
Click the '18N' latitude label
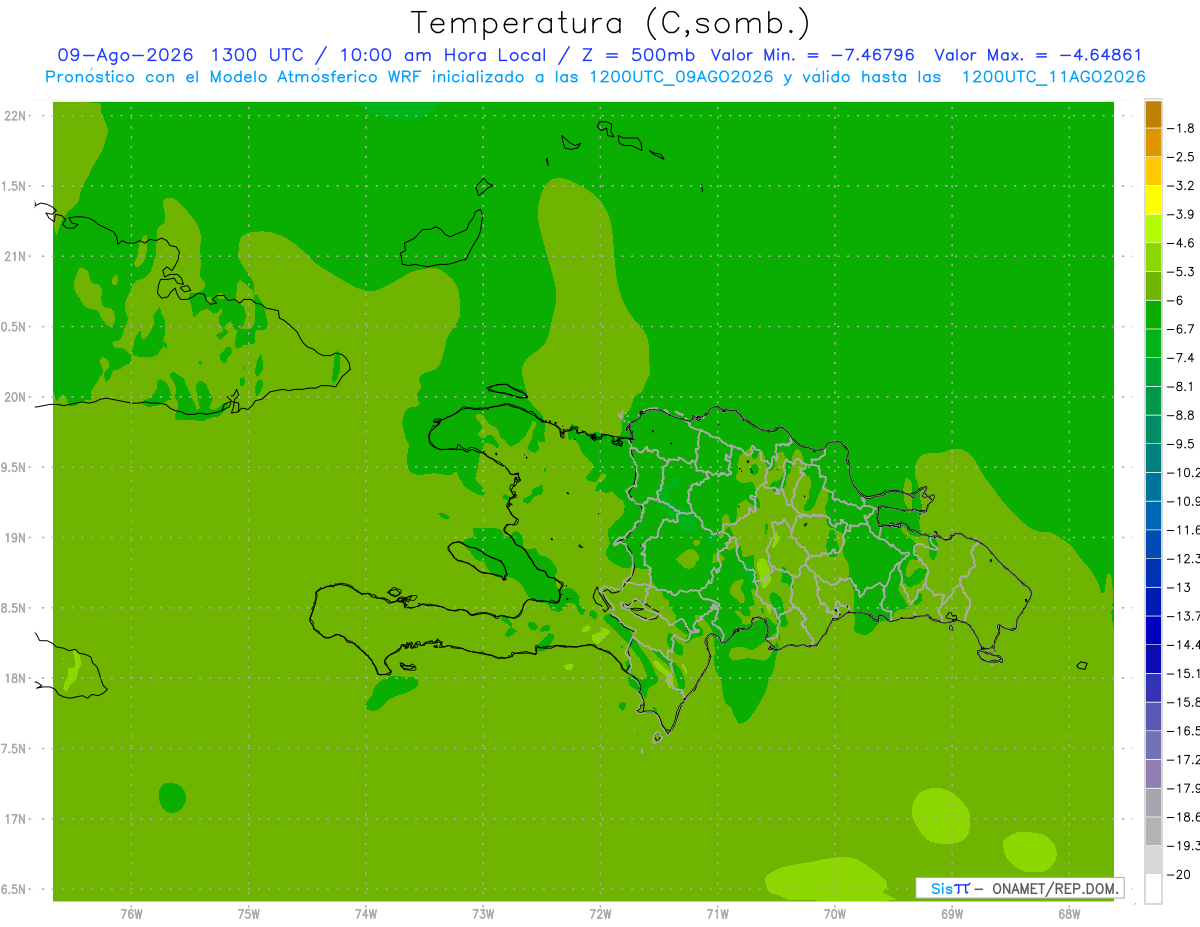pos(15,678)
